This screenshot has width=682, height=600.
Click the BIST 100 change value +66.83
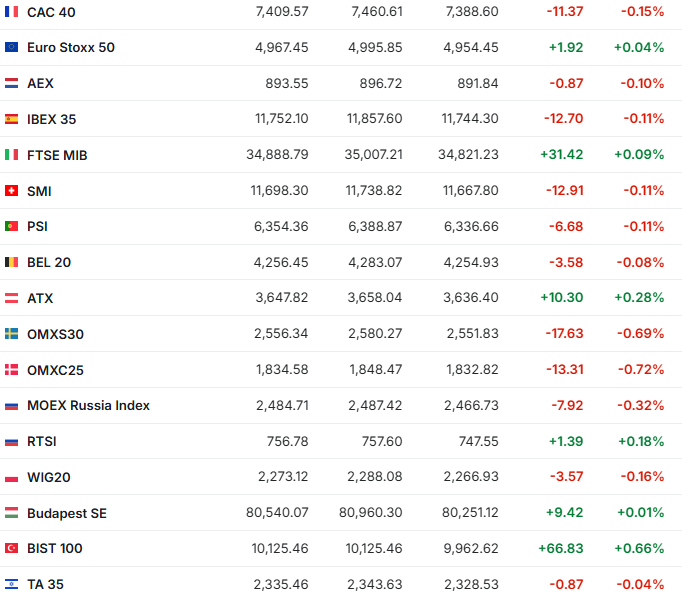[x=562, y=548]
